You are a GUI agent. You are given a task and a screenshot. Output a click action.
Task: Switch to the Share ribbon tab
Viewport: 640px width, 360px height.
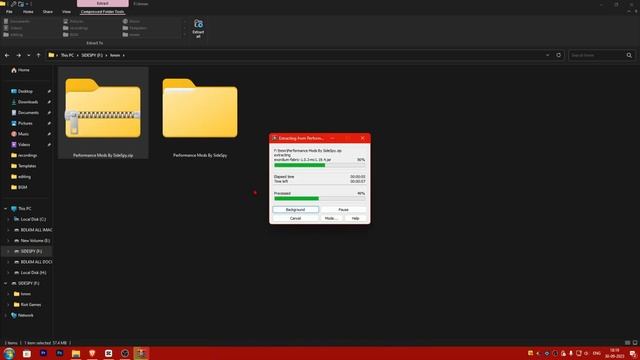[48, 12]
